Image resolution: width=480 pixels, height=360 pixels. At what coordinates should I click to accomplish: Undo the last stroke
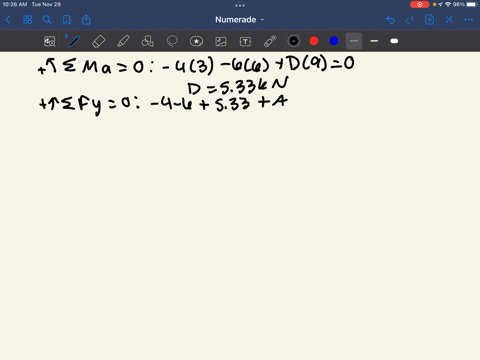click(390, 20)
